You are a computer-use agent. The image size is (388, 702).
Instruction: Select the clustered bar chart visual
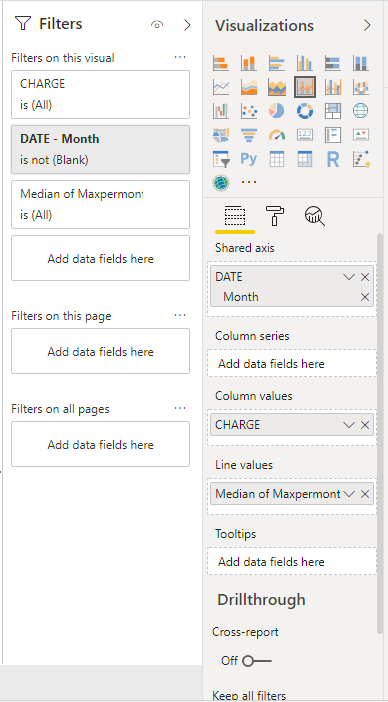point(277,63)
